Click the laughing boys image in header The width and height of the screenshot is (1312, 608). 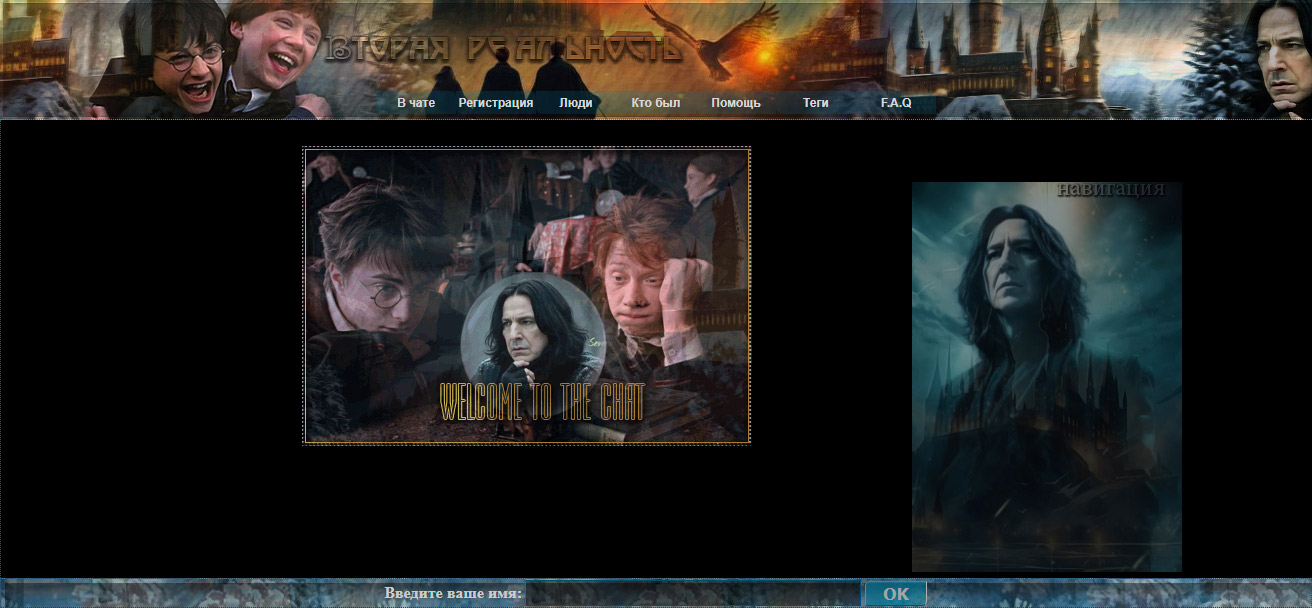tap(230, 58)
